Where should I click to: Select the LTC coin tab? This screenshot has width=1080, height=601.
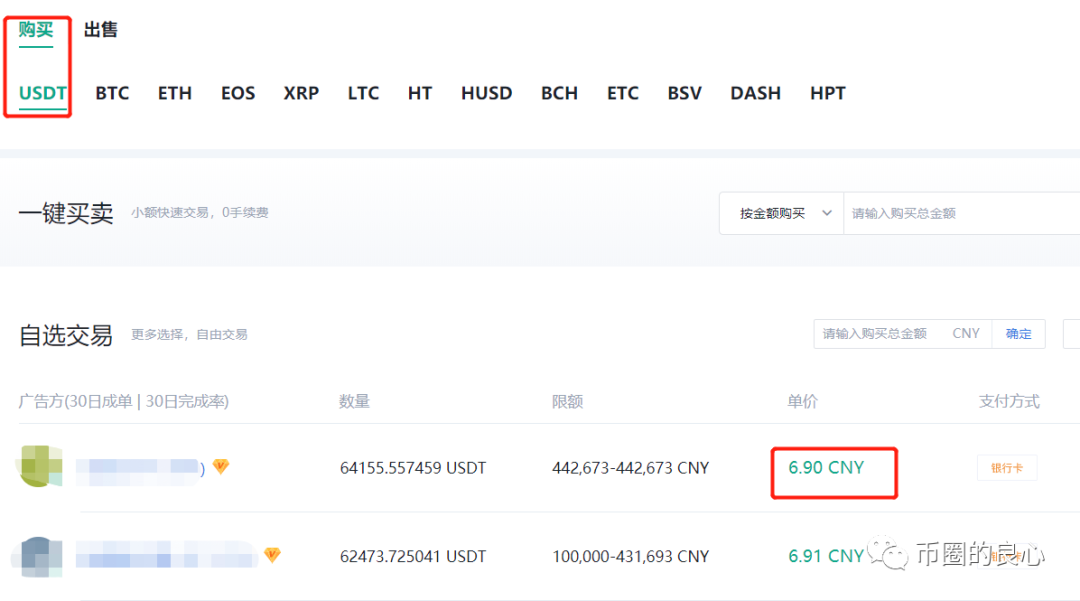click(x=364, y=93)
